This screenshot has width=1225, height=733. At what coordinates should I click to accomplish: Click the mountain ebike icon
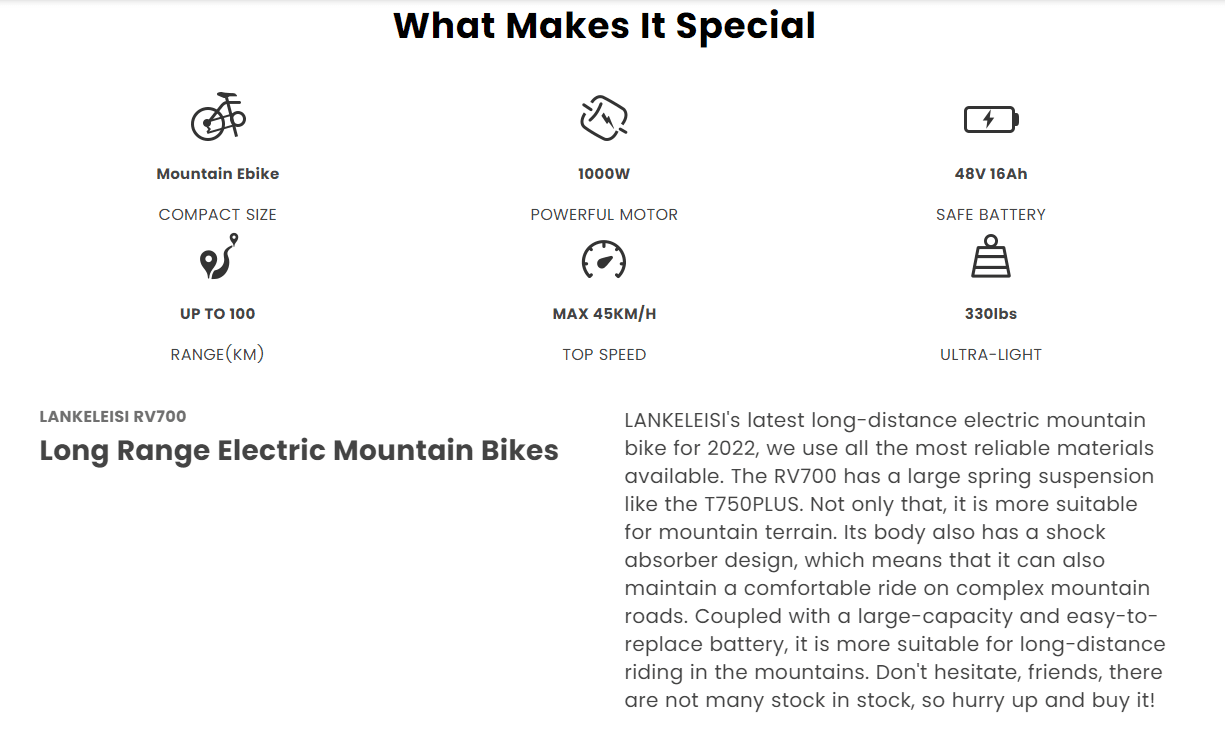point(218,117)
